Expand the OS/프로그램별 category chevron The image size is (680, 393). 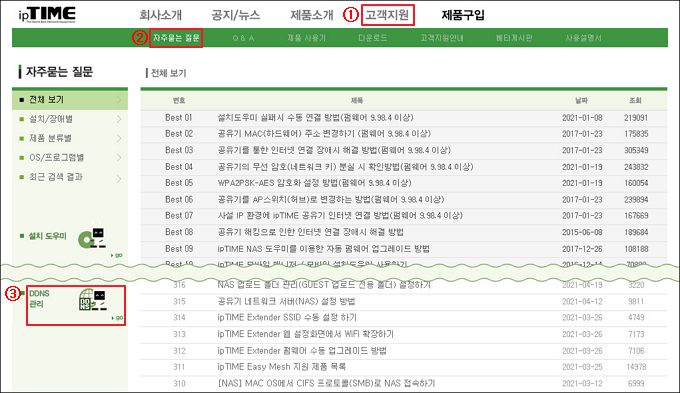(119, 157)
